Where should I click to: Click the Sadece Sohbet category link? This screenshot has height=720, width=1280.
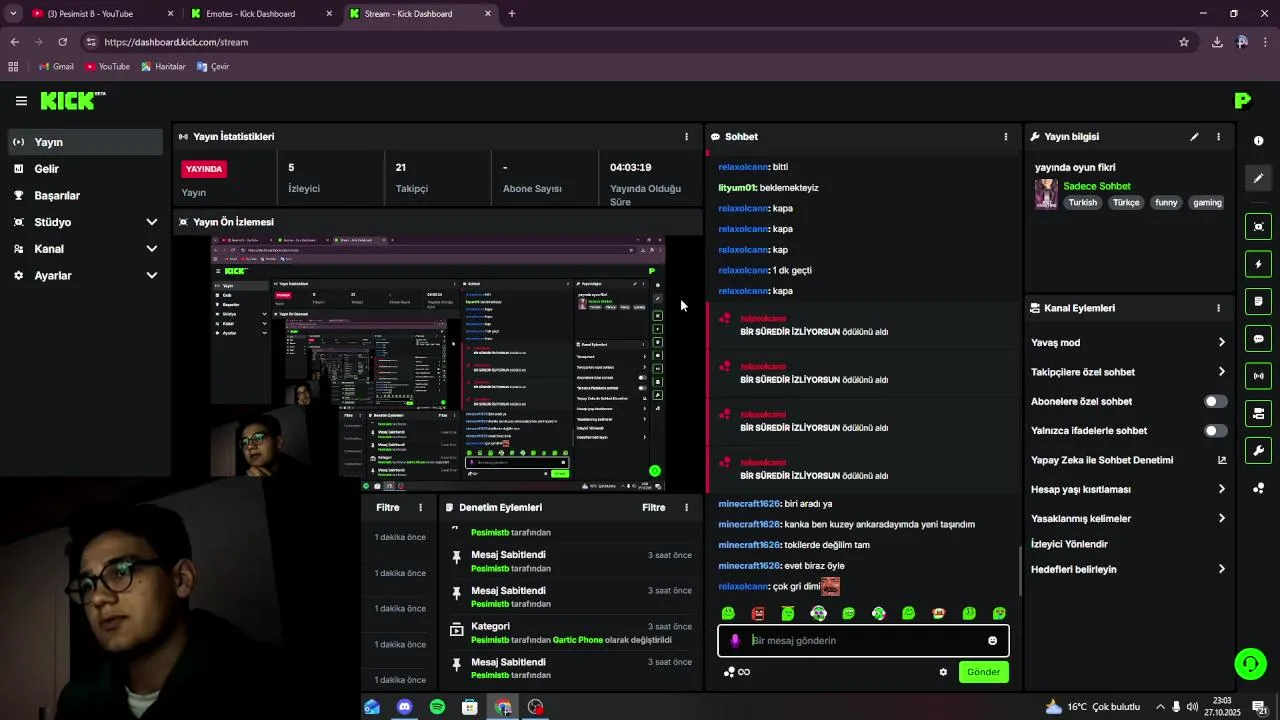[1096, 187]
